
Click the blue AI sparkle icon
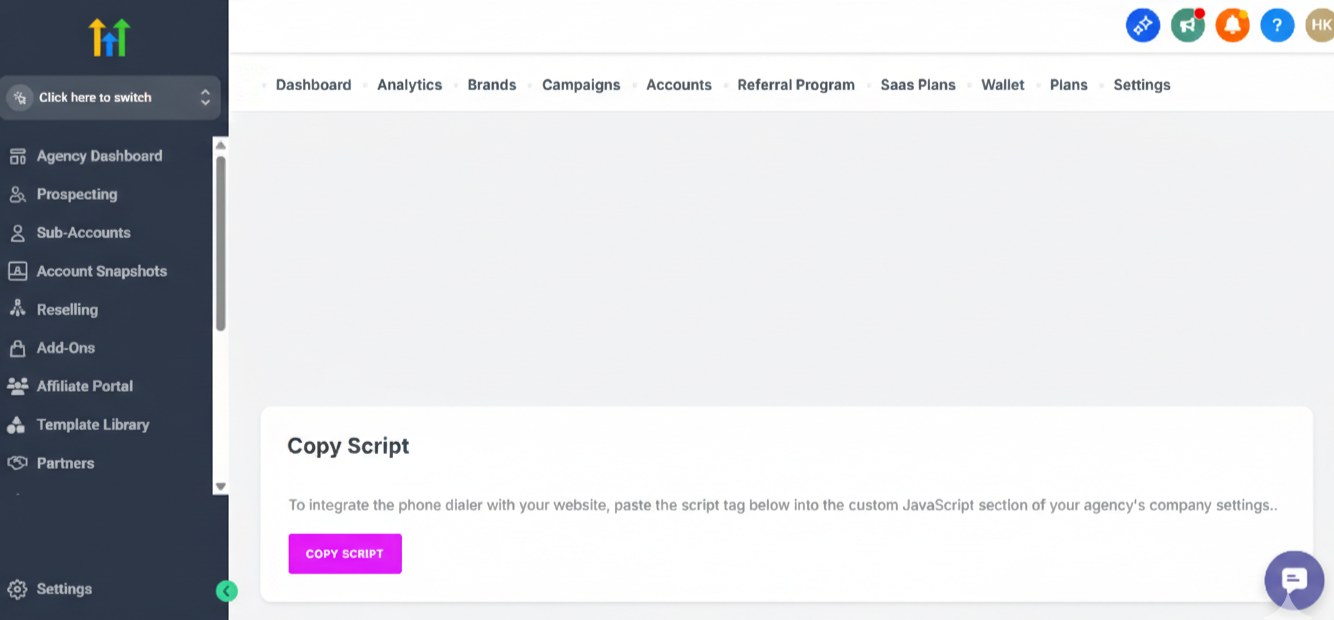point(1143,25)
